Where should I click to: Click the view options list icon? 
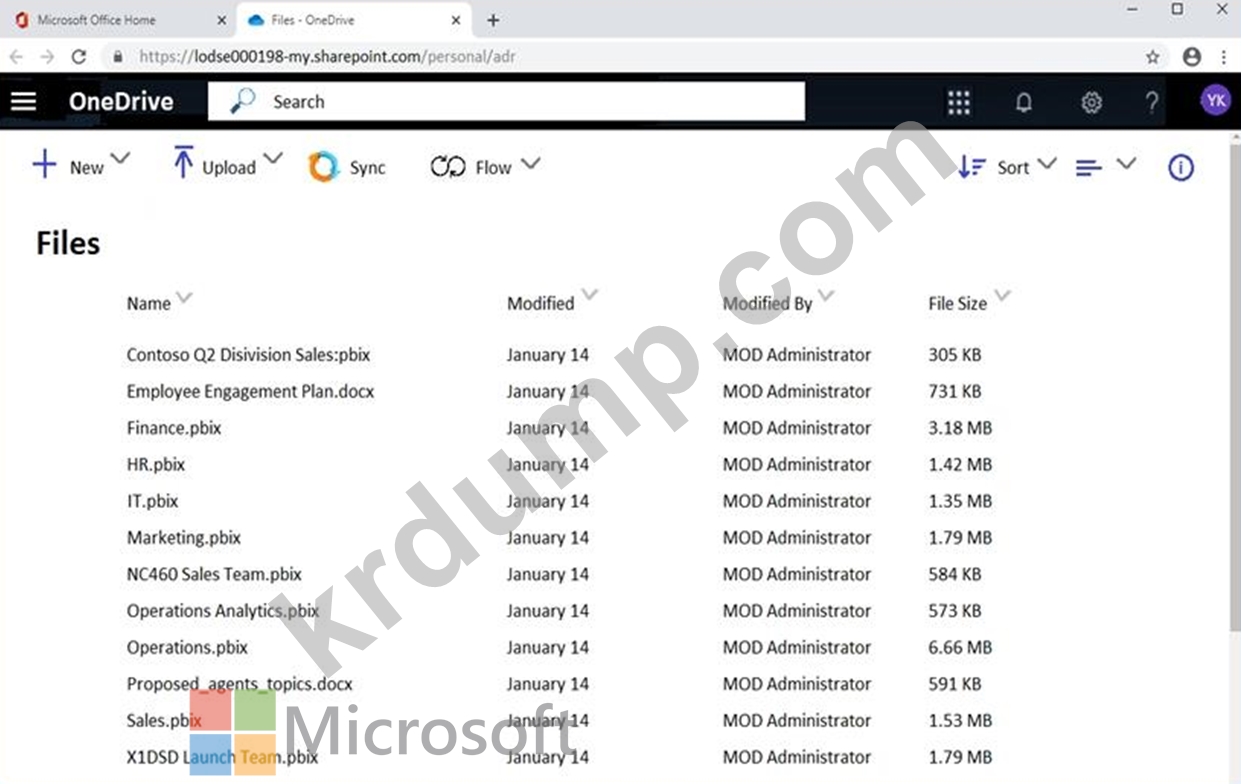pos(1089,168)
